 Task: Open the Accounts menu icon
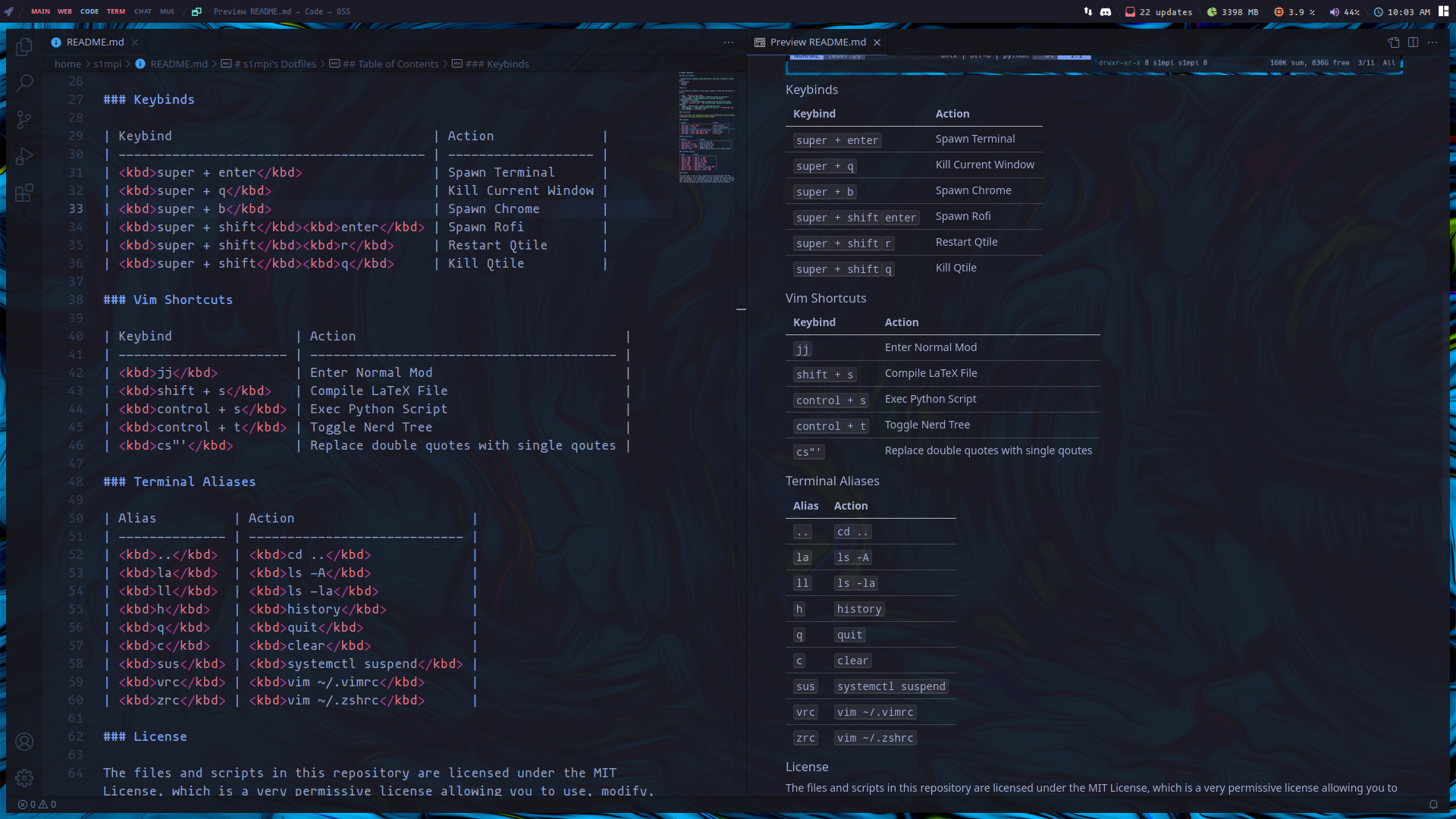click(24, 742)
